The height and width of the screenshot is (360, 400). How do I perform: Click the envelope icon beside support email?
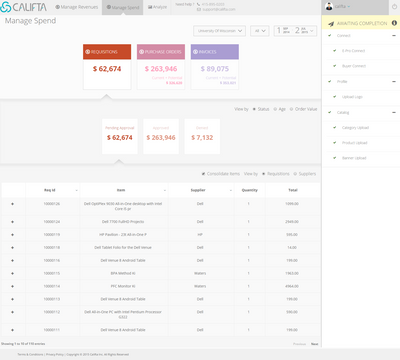(199, 9)
